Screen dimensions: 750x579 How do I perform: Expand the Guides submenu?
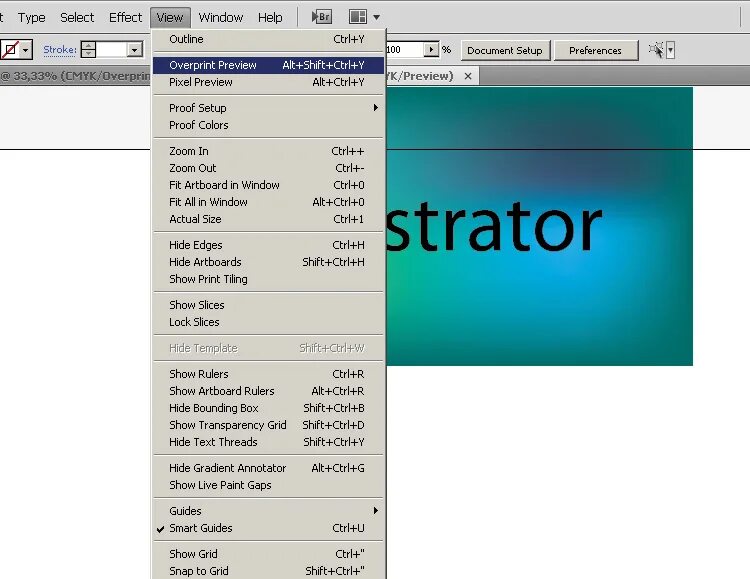click(268, 511)
